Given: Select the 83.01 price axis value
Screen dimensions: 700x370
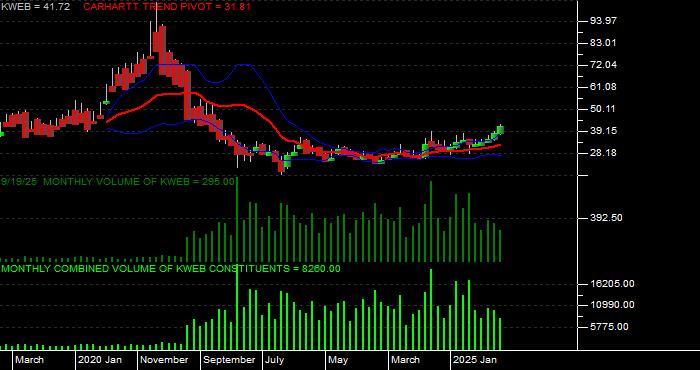Looking at the screenshot, I should pos(602,43).
